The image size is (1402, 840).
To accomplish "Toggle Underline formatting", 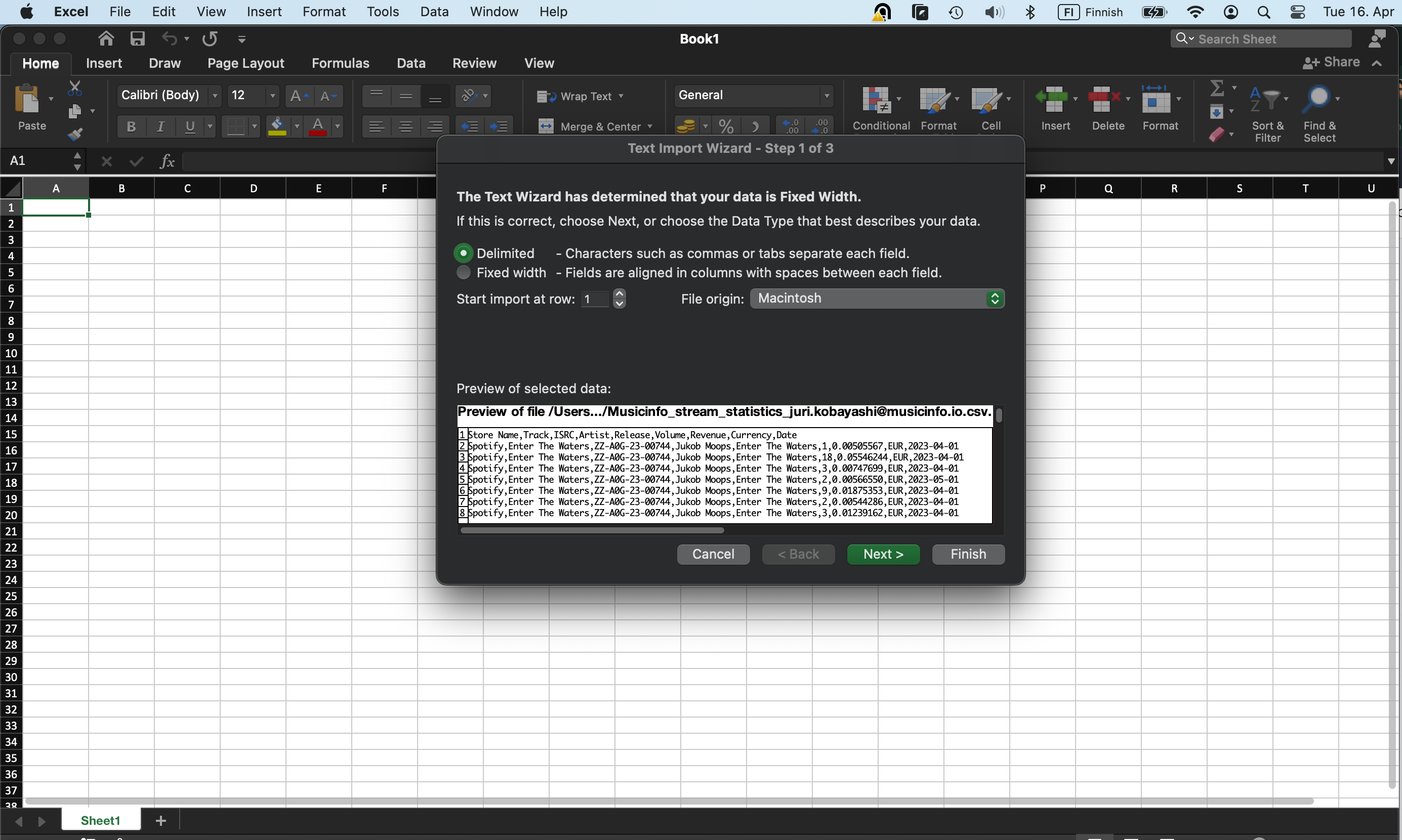I will (x=190, y=126).
